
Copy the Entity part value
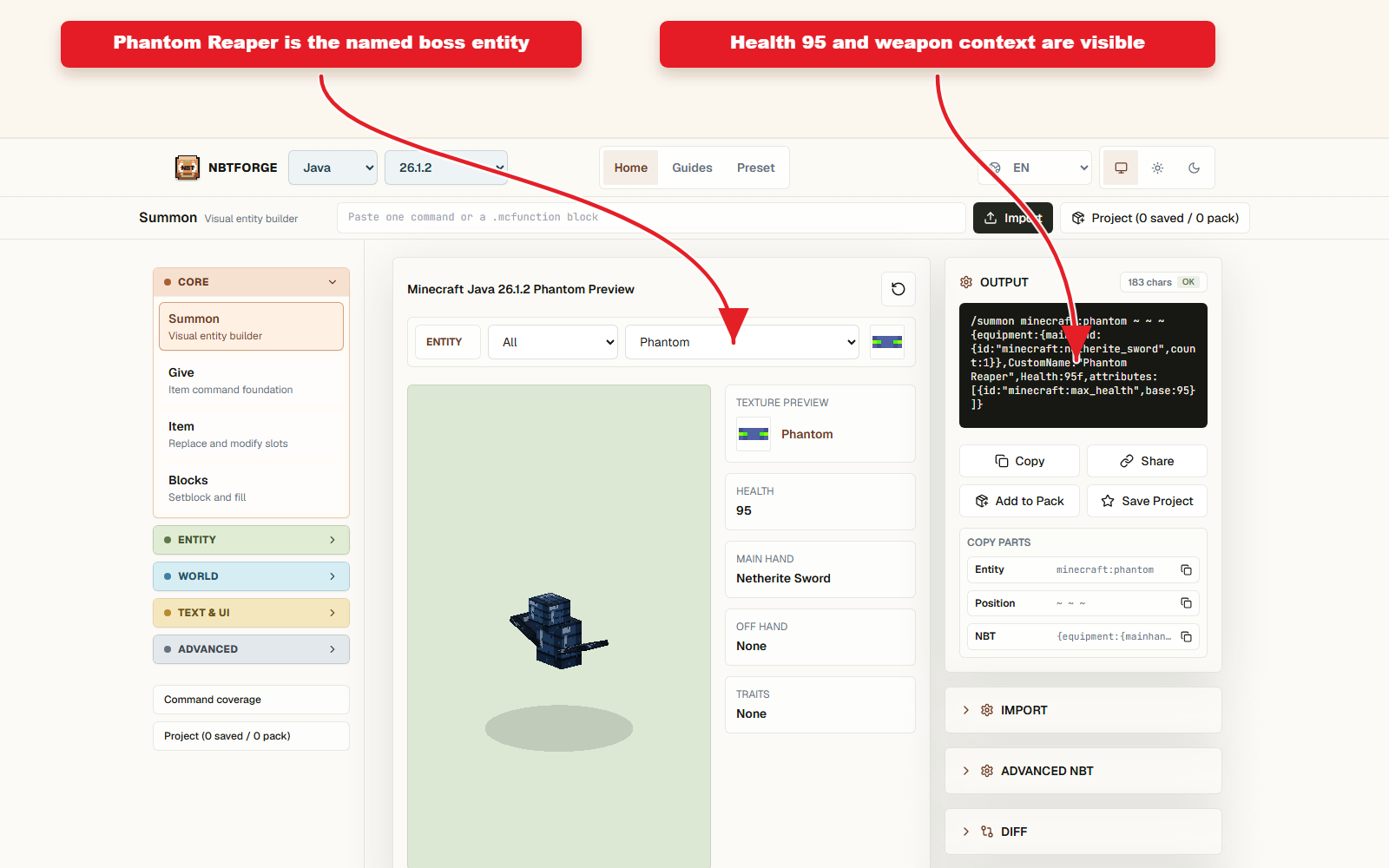(1186, 570)
